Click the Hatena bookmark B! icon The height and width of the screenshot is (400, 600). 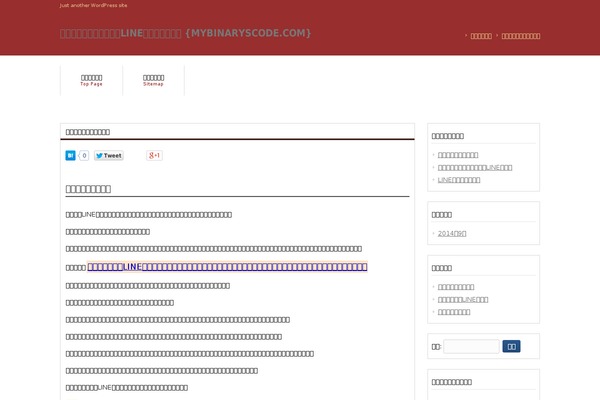pos(70,155)
